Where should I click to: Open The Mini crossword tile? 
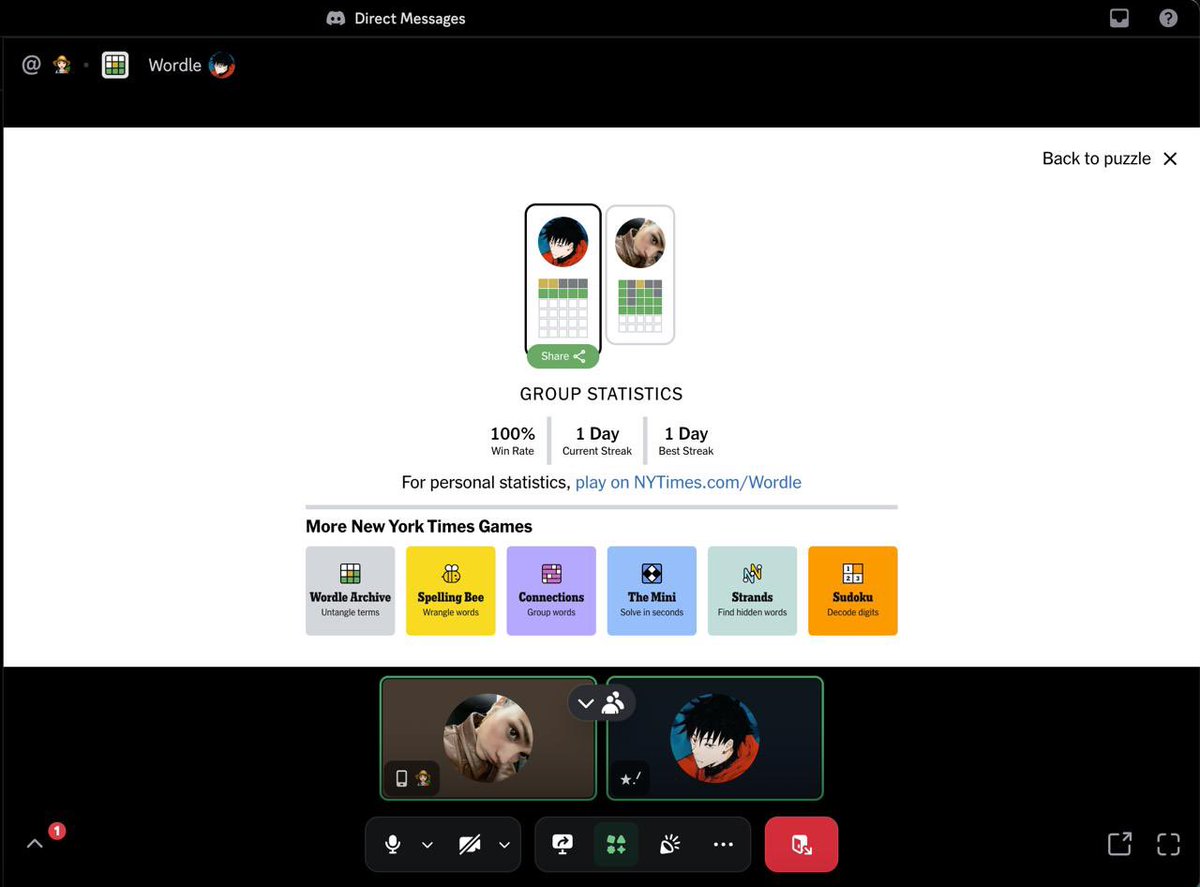coord(652,590)
